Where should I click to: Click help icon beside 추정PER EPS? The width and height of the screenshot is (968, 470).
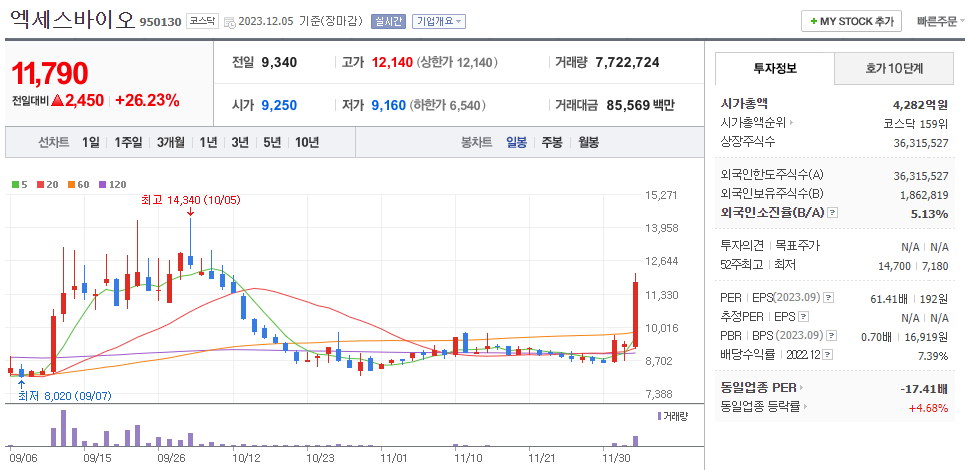pos(803,317)
